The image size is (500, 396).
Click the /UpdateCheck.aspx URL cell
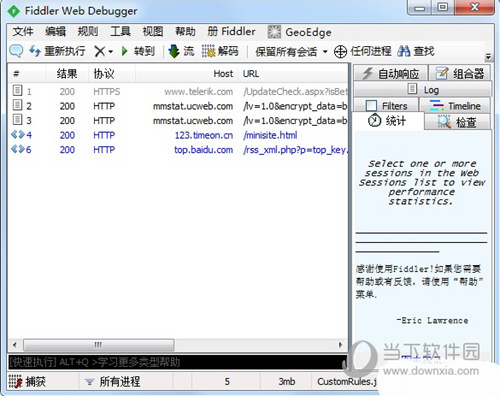pos(295,91)
